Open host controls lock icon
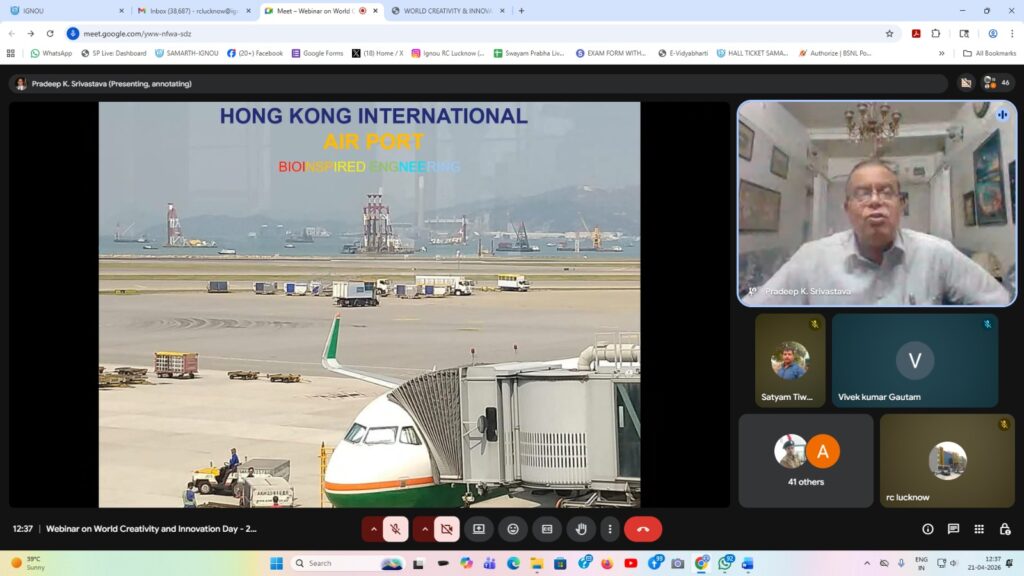Viewport: 1024px width, 576px height. click(1005, 529)
